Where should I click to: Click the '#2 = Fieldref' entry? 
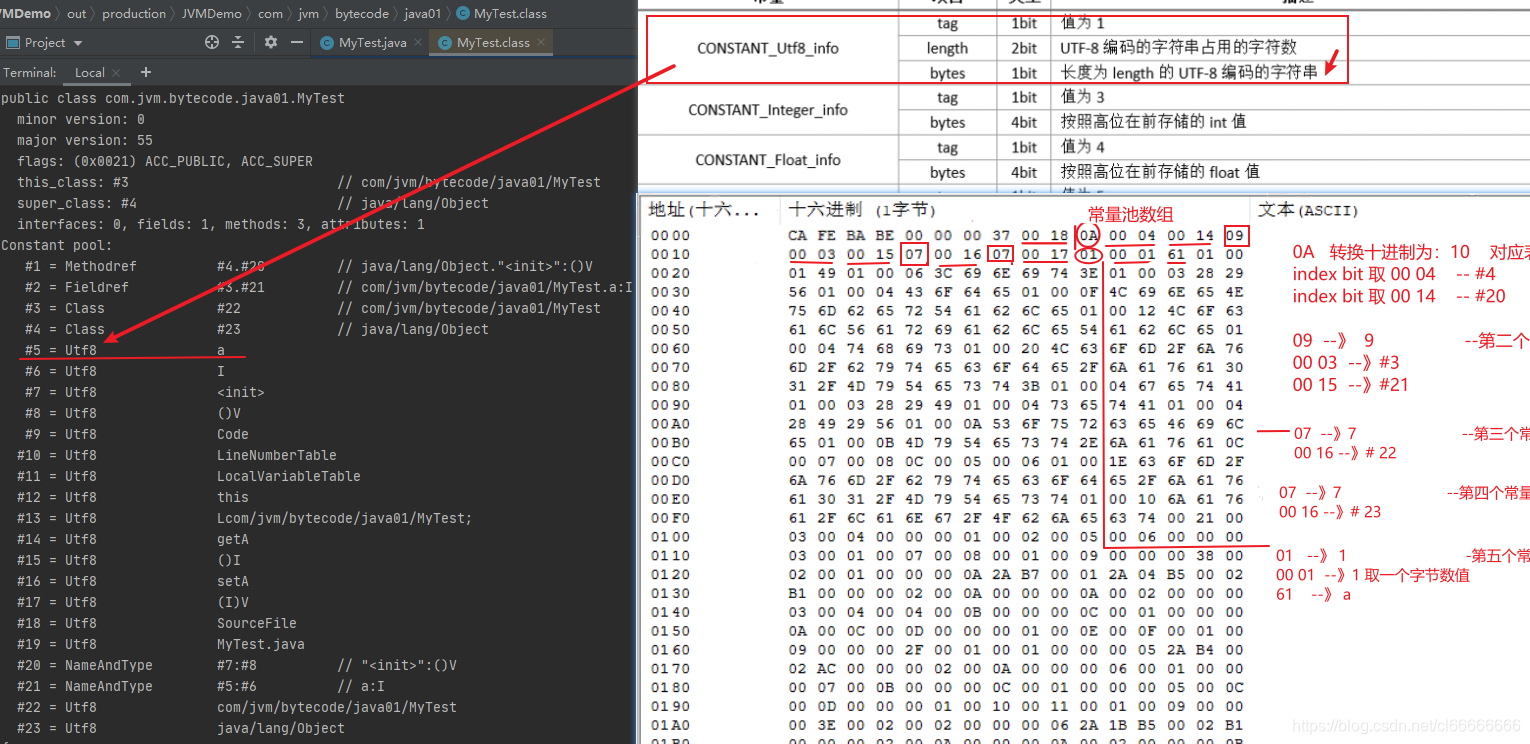(328, 287)
